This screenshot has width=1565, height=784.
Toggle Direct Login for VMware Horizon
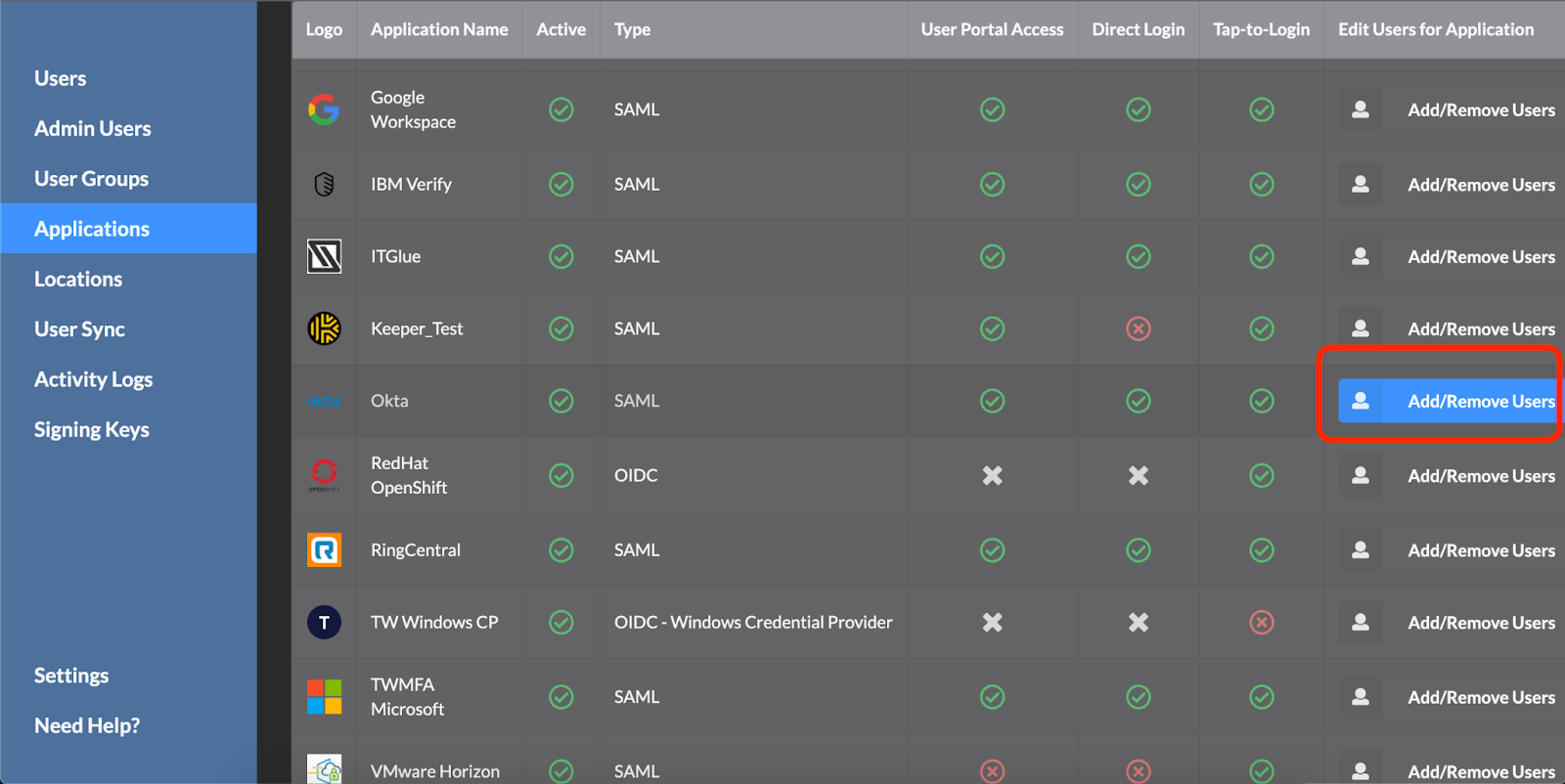pos(1139,771)
